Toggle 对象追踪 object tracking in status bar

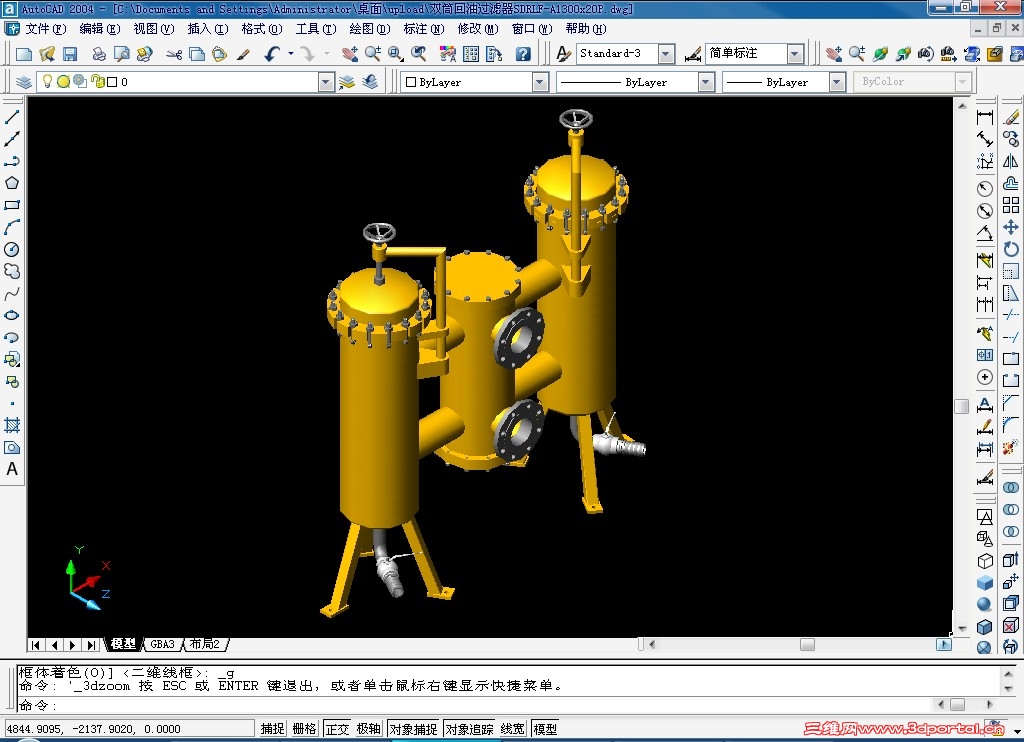[470, 729]
